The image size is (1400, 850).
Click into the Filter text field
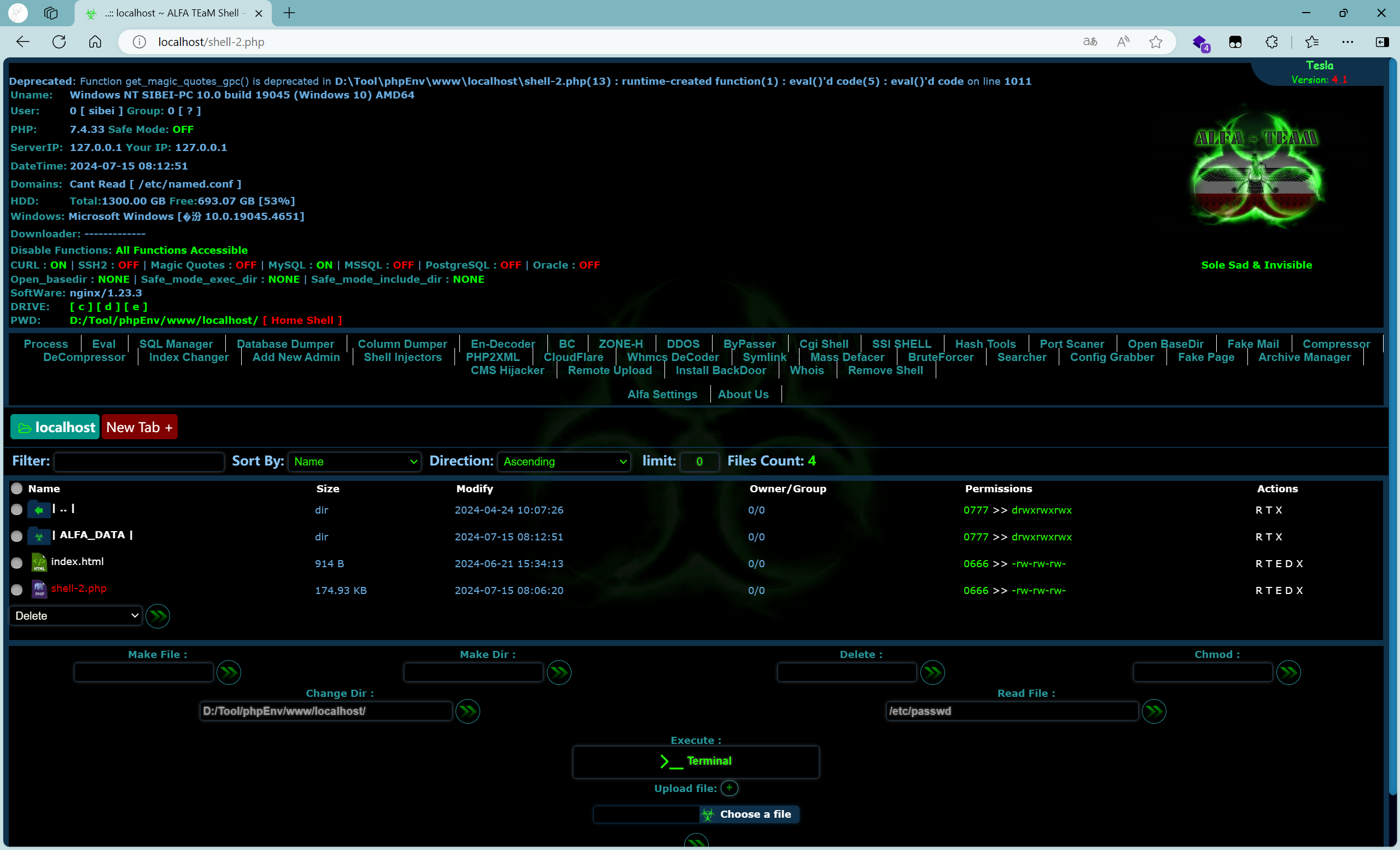coord(139,461)
